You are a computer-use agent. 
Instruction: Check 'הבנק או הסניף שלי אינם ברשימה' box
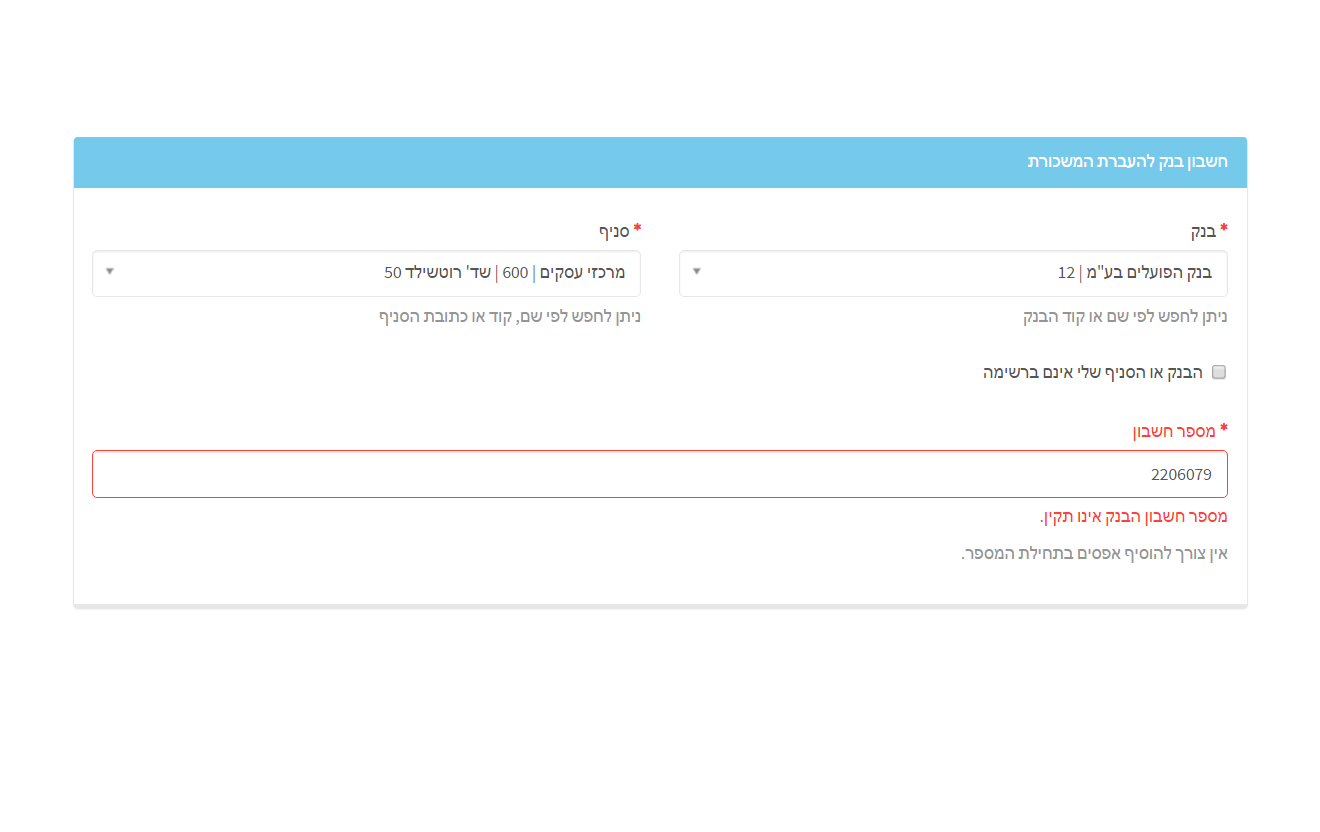[1219, 372]
